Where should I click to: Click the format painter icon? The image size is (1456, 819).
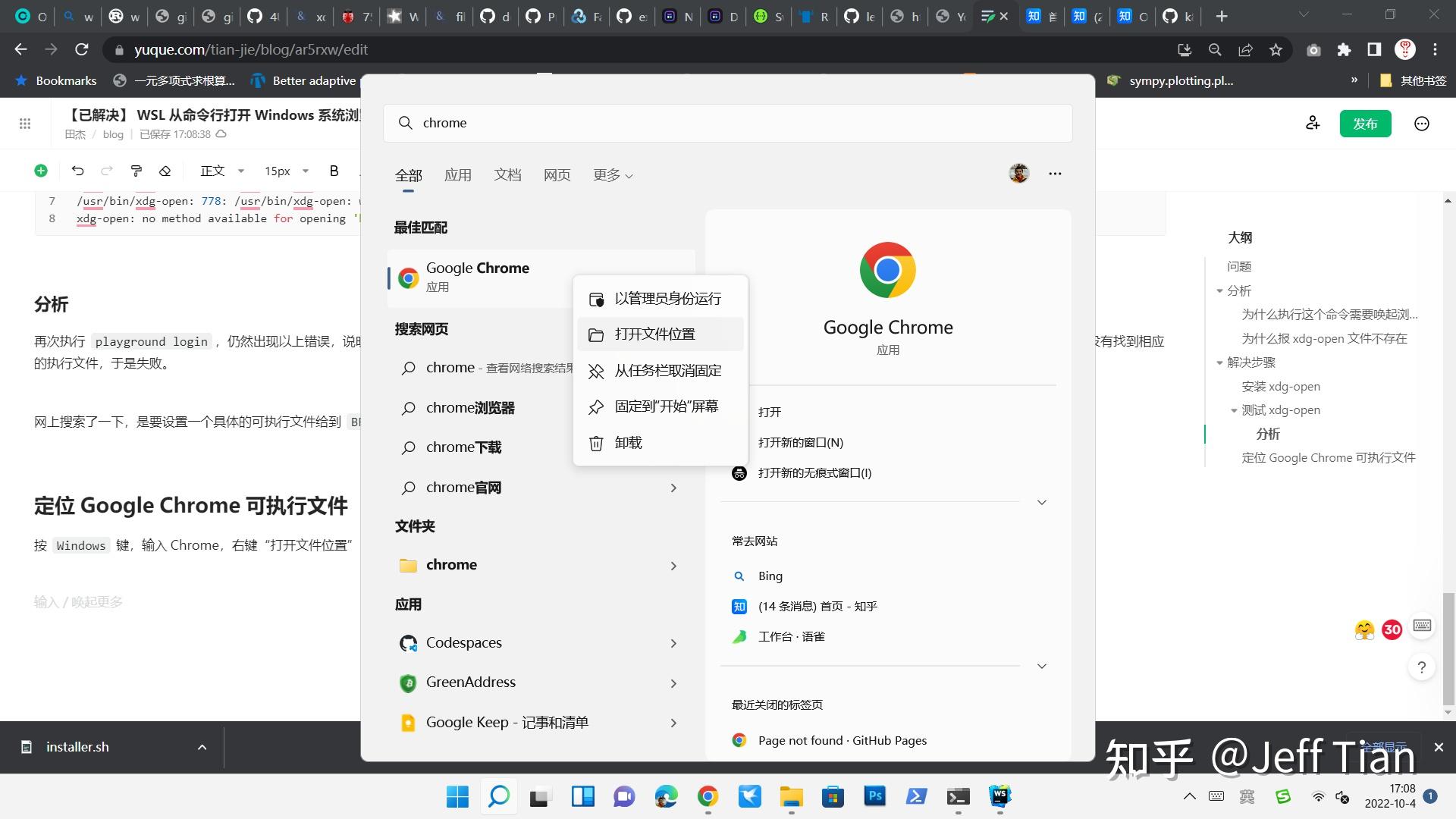[136, 171]
